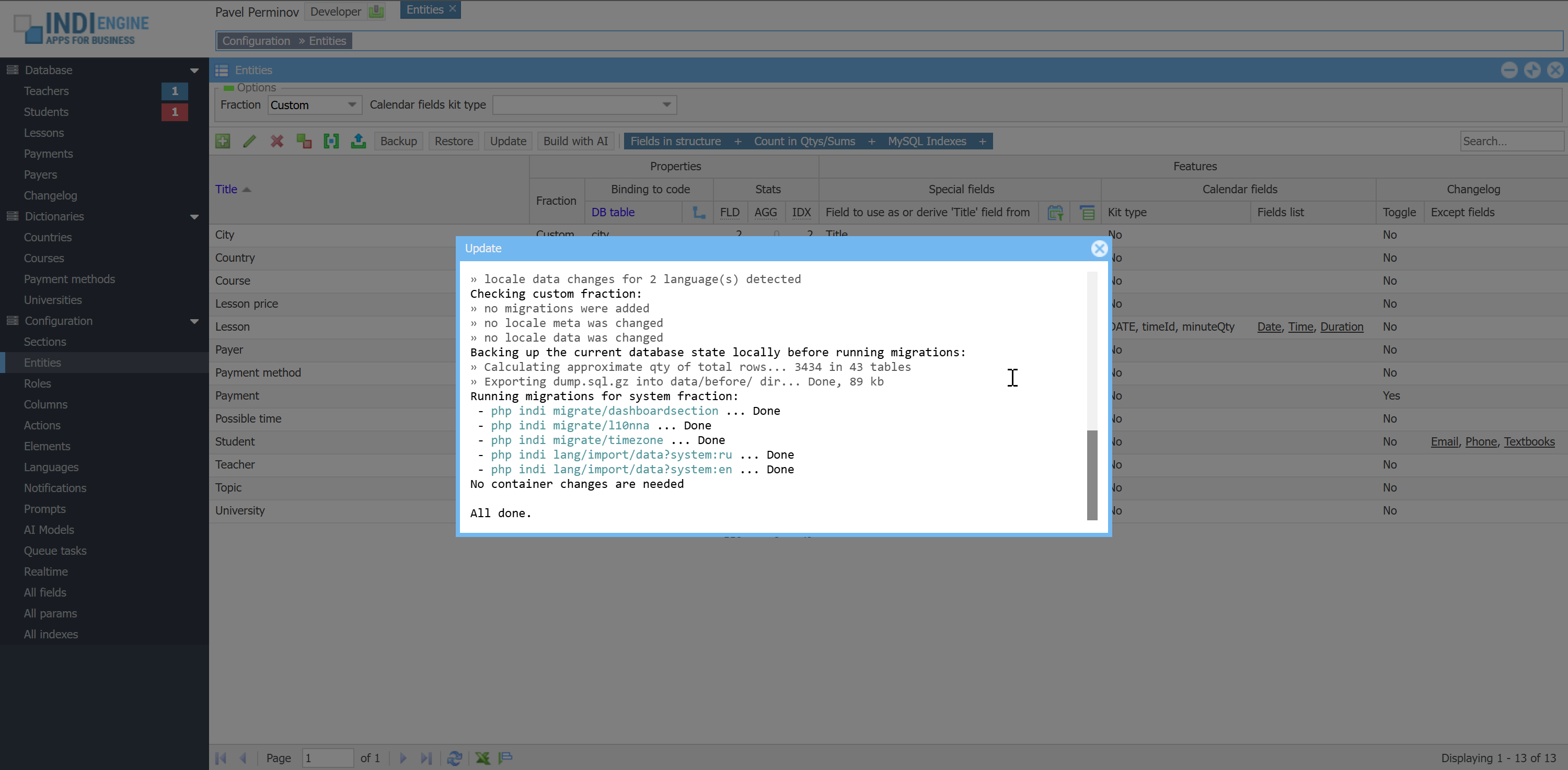This screenshot has height=770, width=1568.
Task: Click the Excel export icon in footer
Action: [483, 758]
